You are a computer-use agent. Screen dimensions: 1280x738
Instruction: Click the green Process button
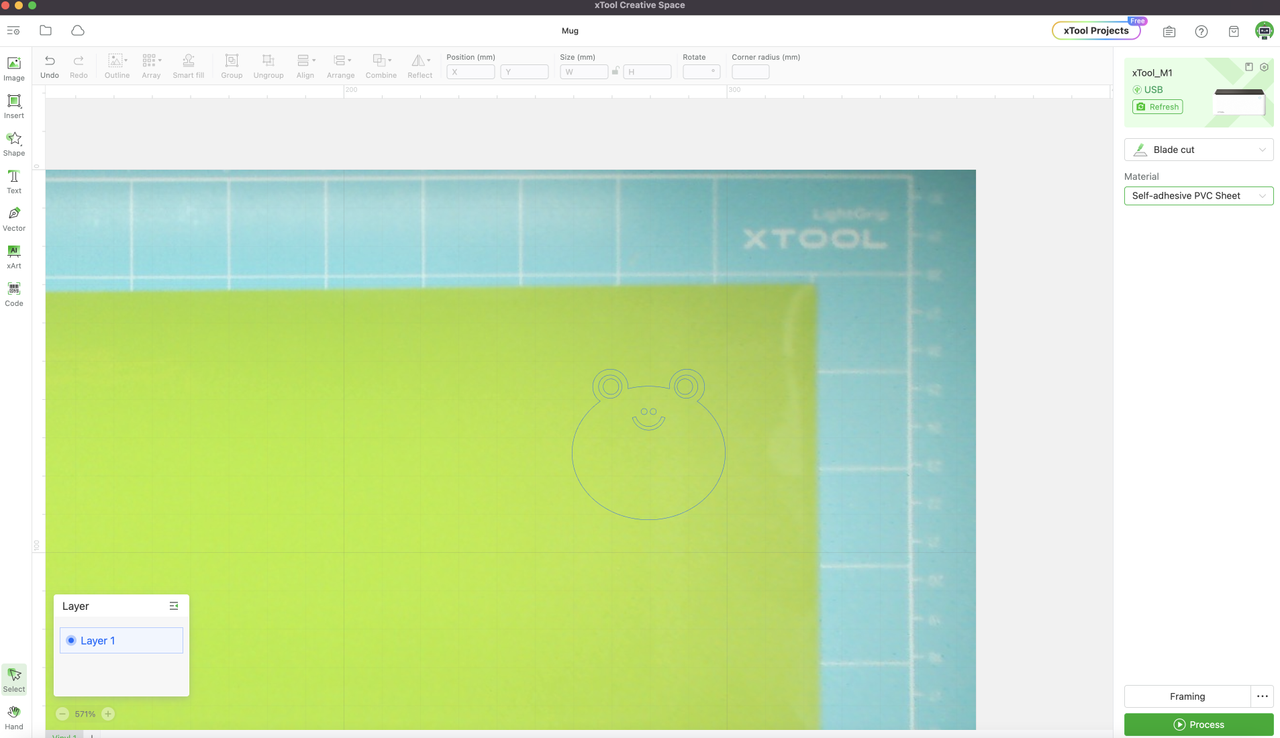tap(1199, 724)
